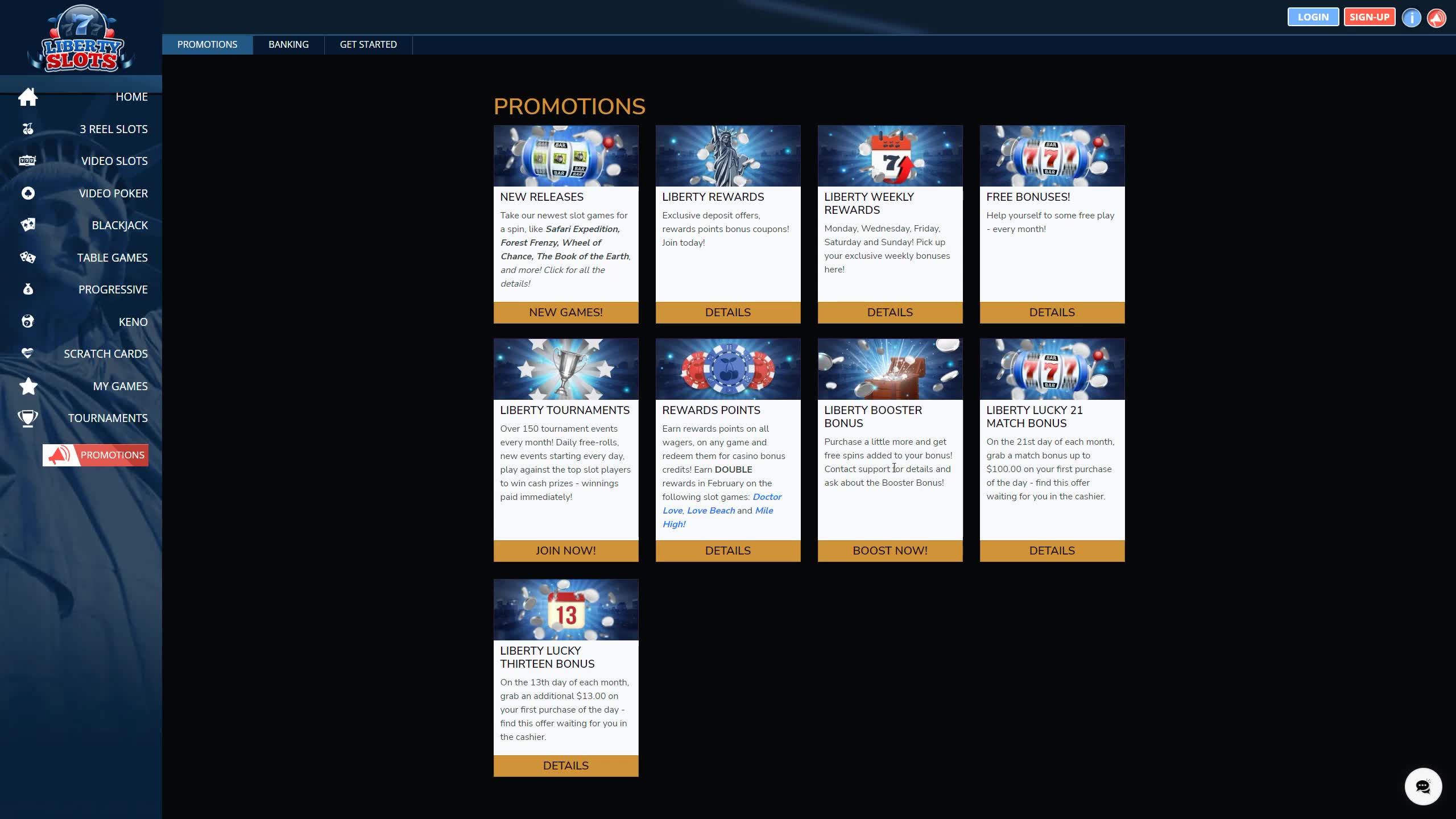Viewport: 1456px width, 819px height.
Task: Switch to the Banking tab
Action: click(x=288, y=44)
